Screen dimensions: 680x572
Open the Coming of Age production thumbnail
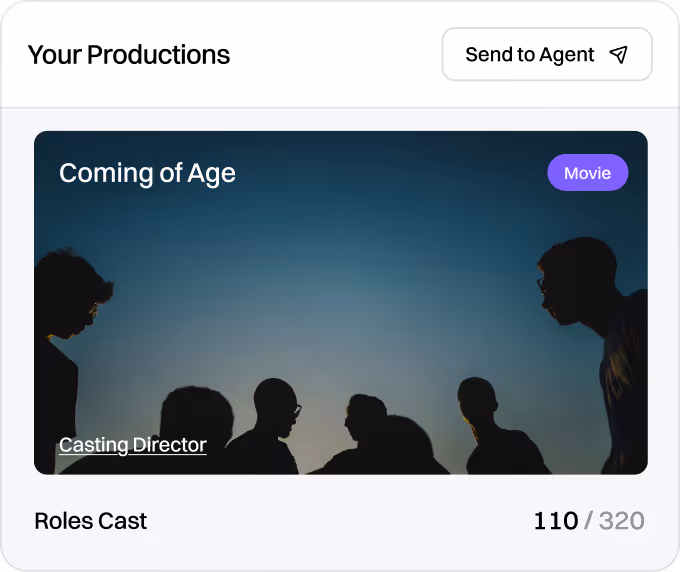341,303
